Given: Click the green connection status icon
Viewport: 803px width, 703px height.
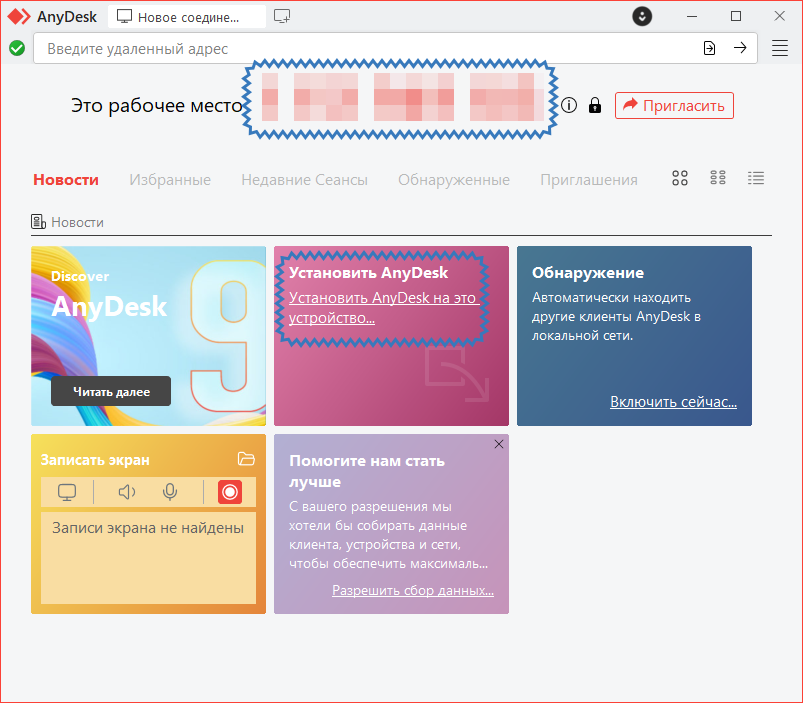Looking at the screenshot, I should pos(17,48).
